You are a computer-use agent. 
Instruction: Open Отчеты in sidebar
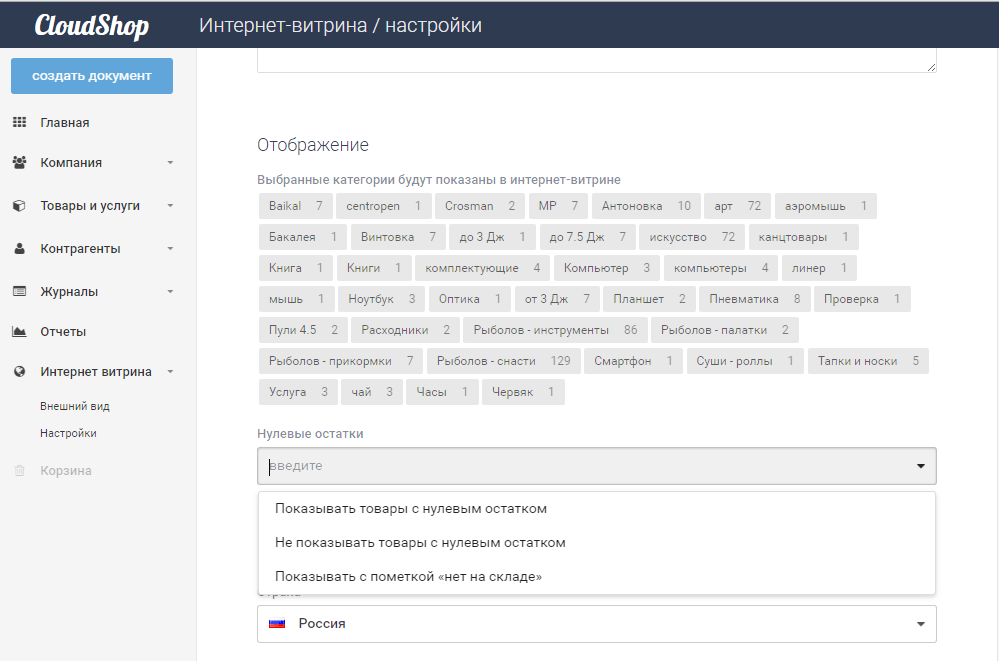coord(63,331)
